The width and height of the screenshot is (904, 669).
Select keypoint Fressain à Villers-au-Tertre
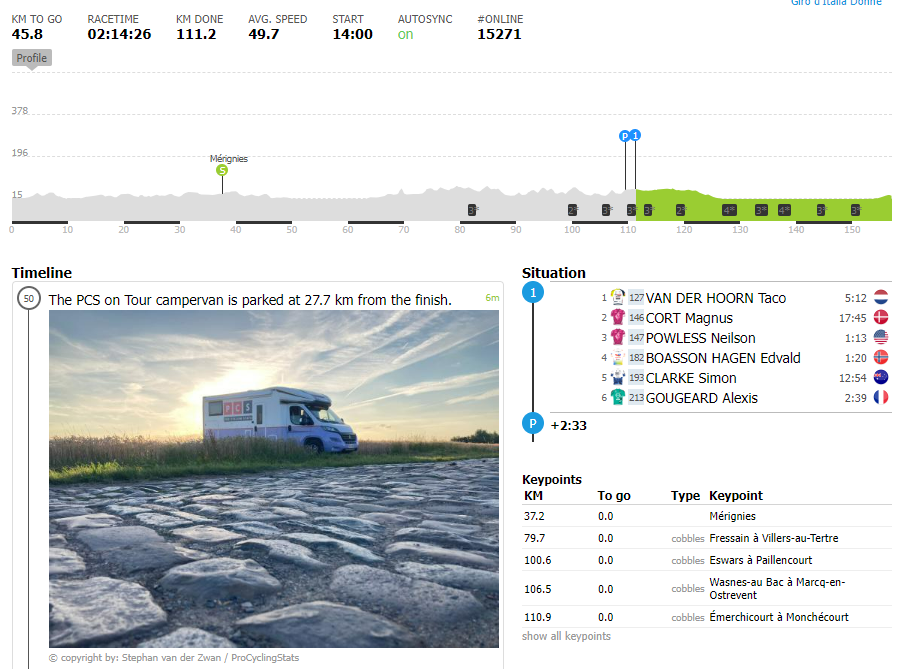click(x=707, y=538)
